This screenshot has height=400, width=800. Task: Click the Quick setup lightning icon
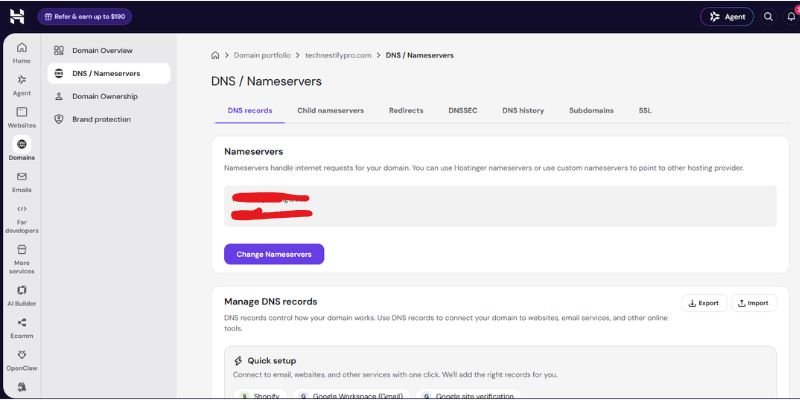tap(238, 361)
